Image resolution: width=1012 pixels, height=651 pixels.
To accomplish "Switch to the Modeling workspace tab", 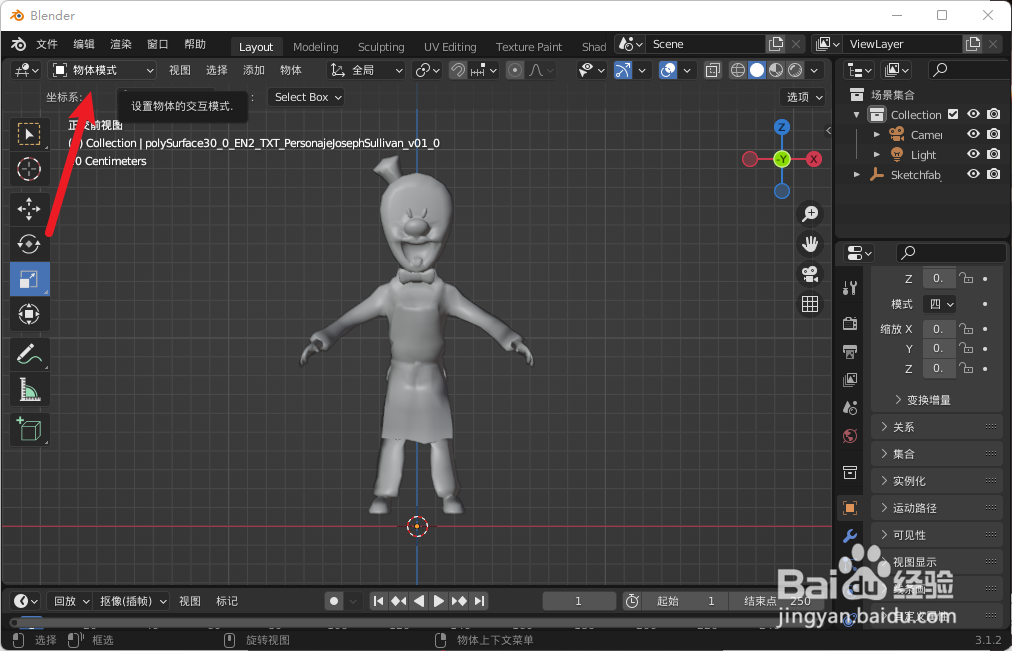I will tap(316, 46).
